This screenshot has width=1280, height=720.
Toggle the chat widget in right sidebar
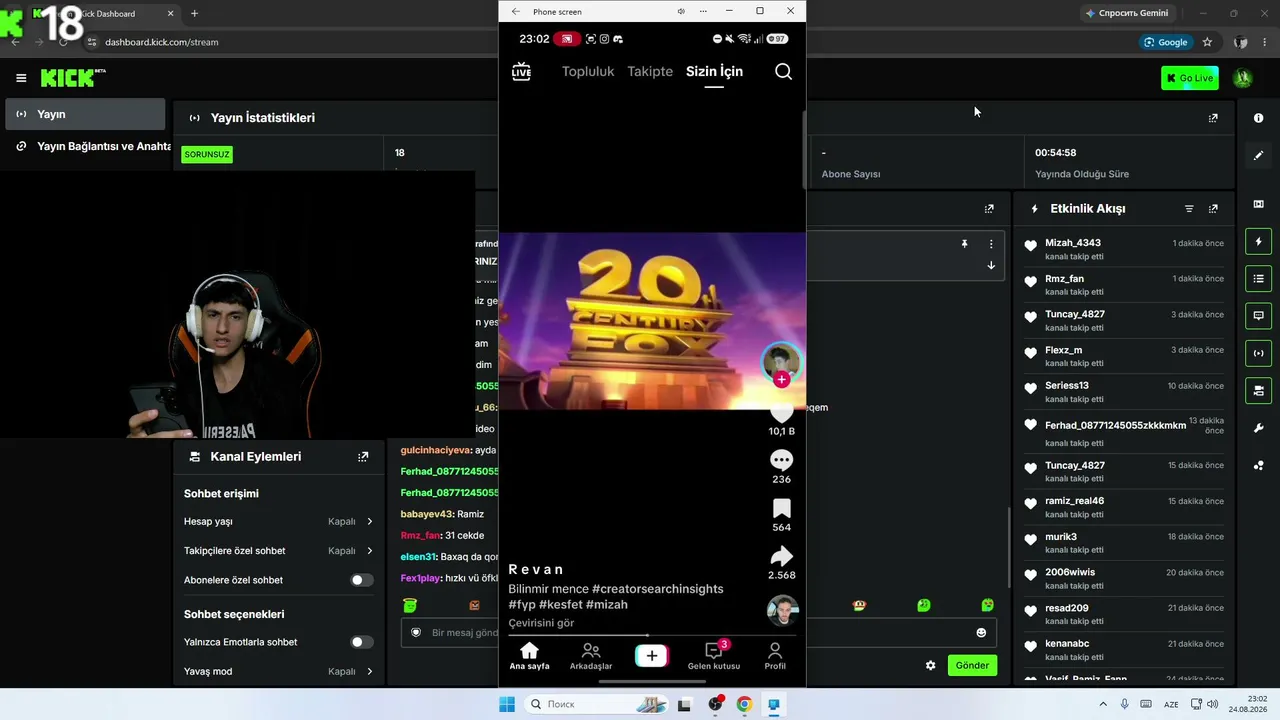[x=1258, y=316]
